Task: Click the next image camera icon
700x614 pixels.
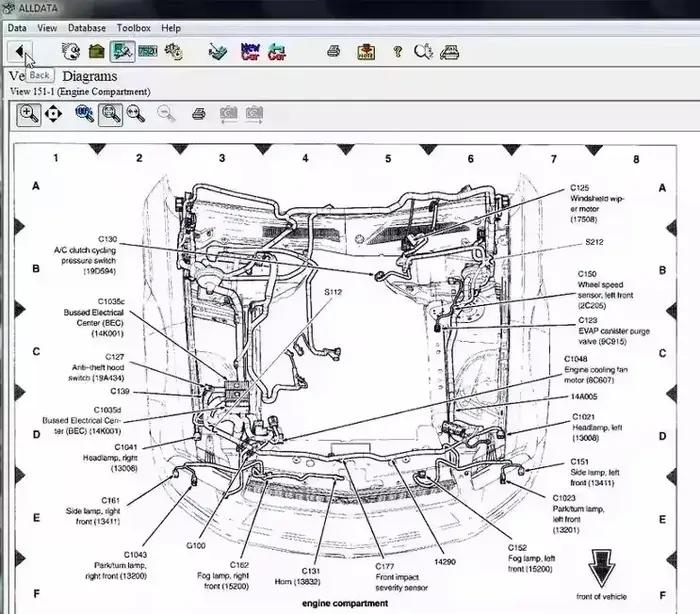Action: pyautogui.click(x=254, y=114)
